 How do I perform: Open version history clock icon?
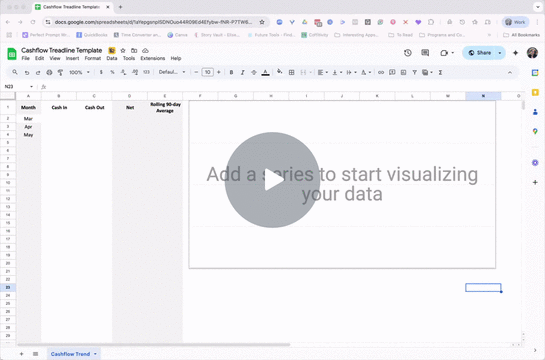point(408,53)
